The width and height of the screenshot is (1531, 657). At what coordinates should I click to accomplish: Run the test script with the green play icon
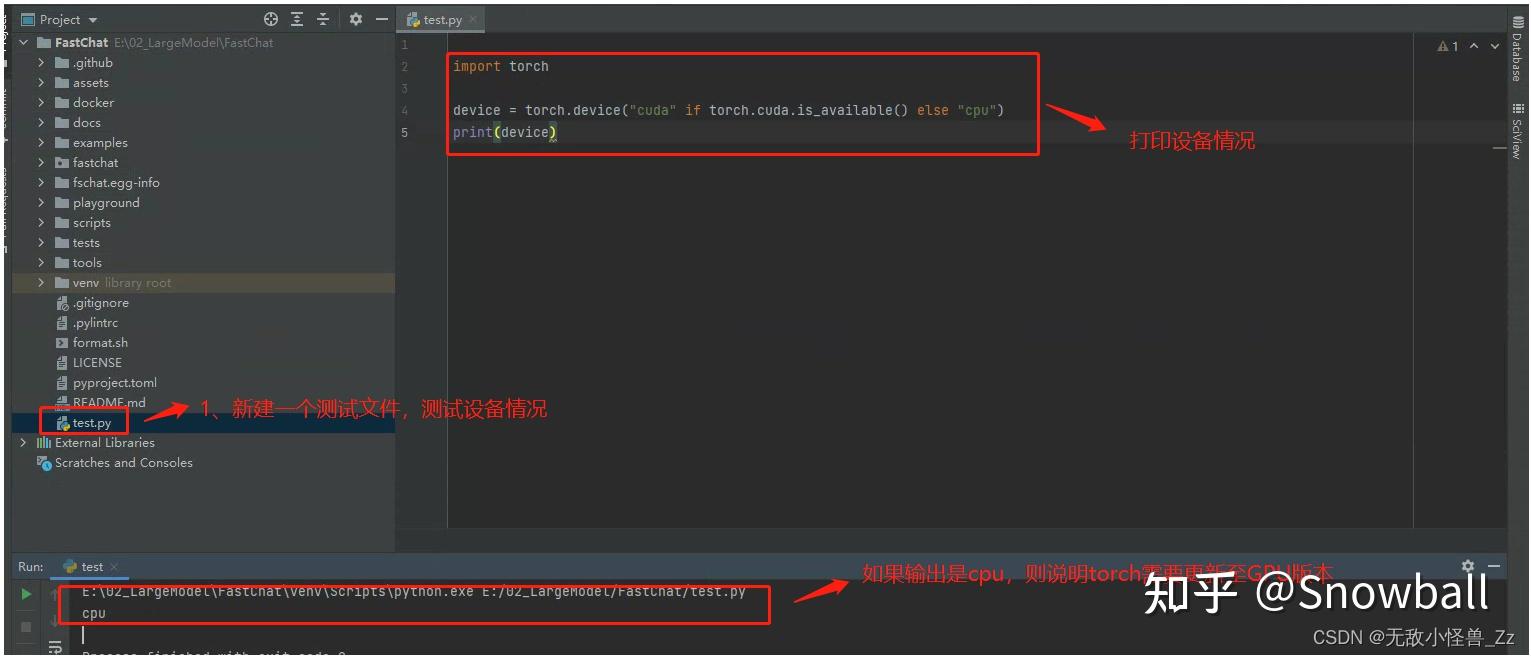point(27,594)
